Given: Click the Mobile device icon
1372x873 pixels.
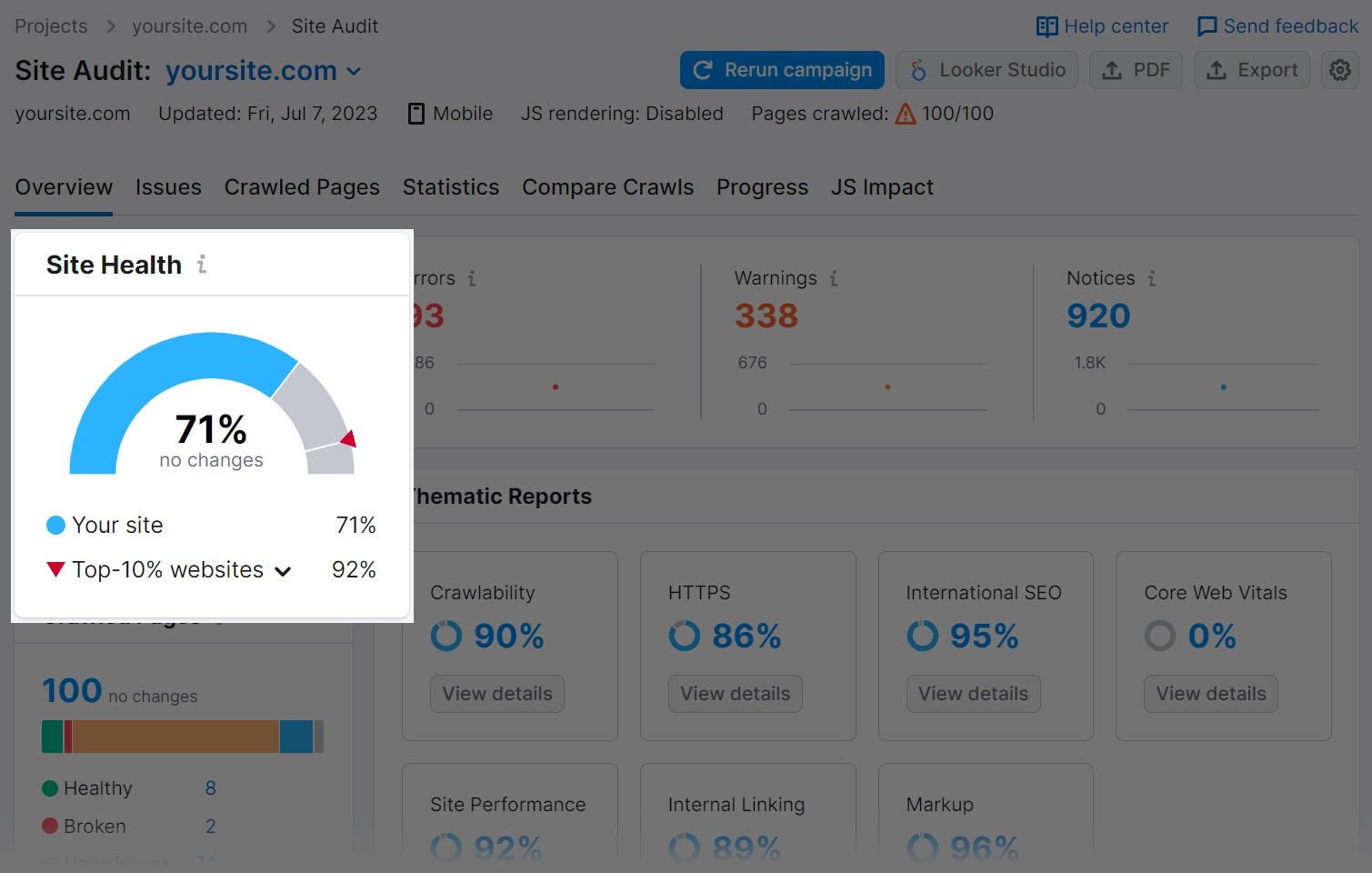Looking at the screenshot, I should coord(416,114).
